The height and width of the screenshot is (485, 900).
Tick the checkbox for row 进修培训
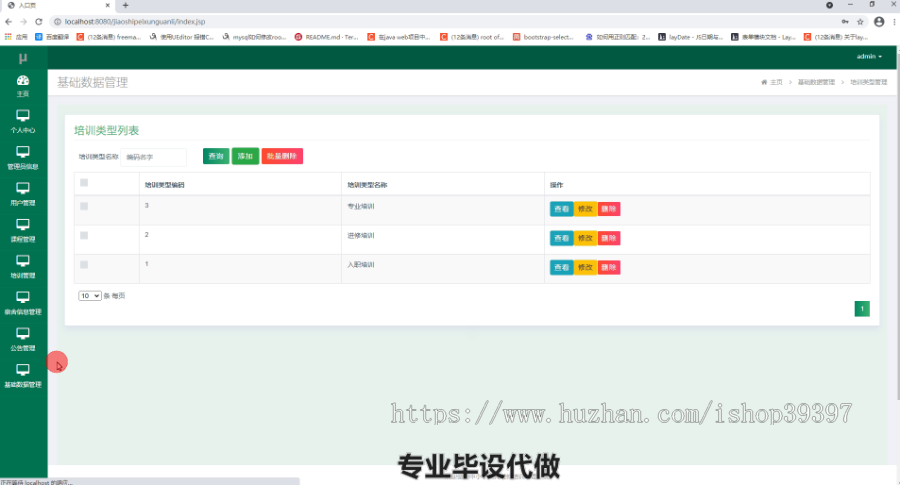(84, 235)
